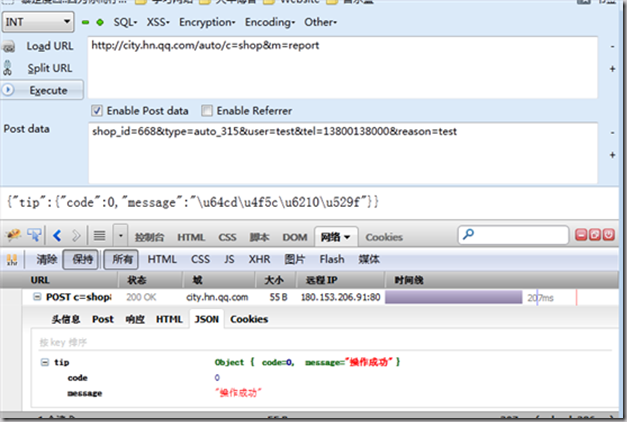Click the Firebug forward arrow
This screenshot has width=627, height=422.
pos(76,236)
